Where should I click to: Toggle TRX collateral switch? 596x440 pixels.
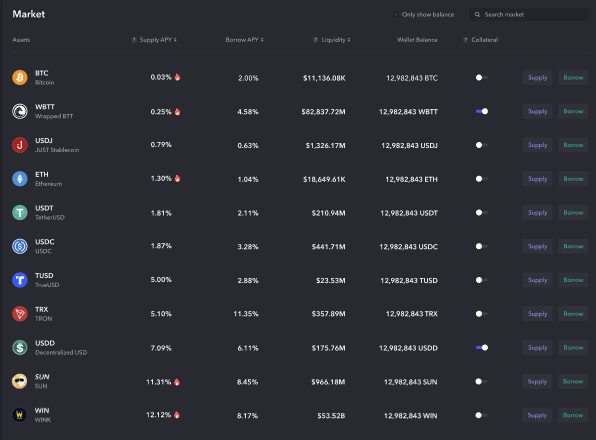(x=482, y=314)
